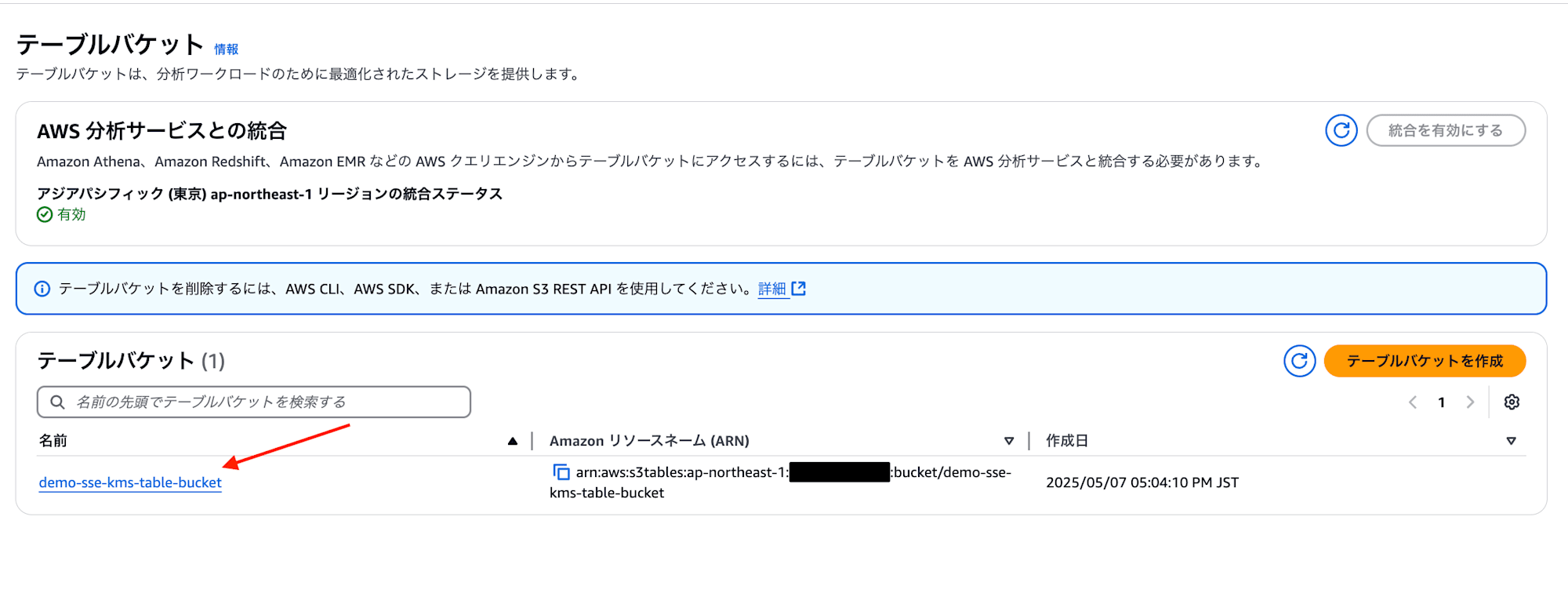This screenshot has height=597, width=1568.
Task: Open demo-sse-kms-table-bucket link
Action: tap(130, 482)
